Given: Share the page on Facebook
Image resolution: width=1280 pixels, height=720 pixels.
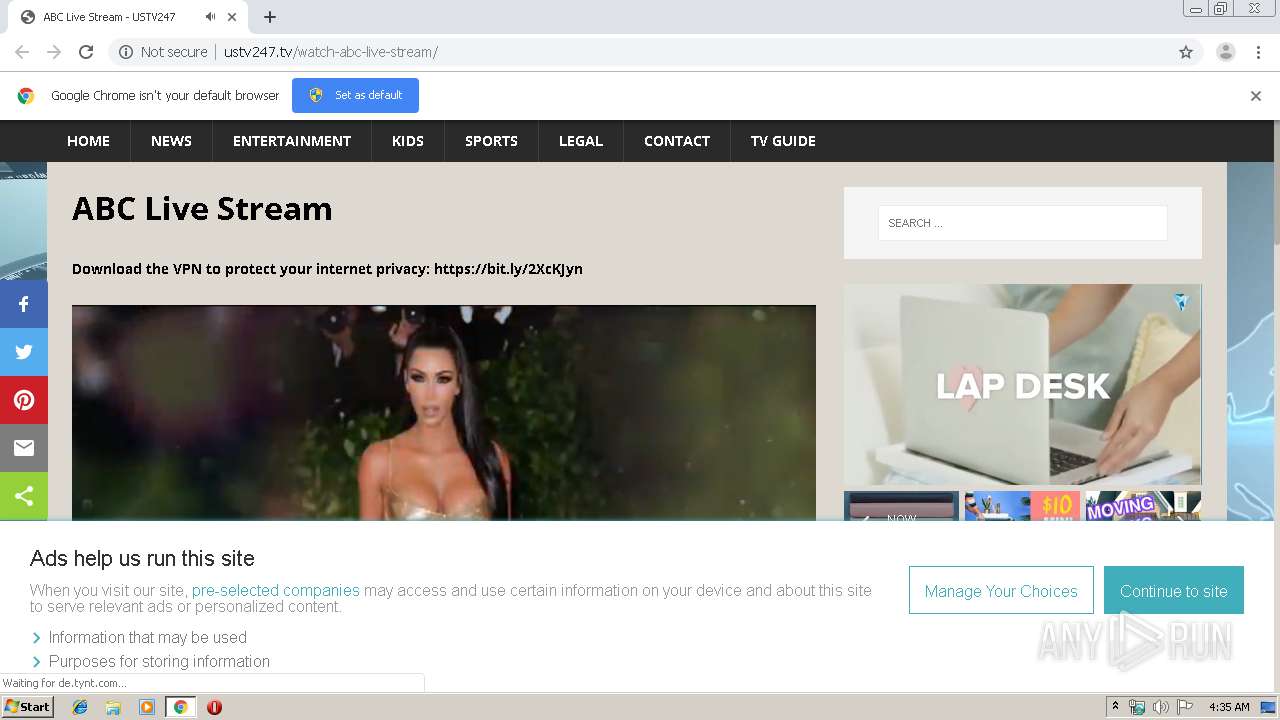Looking at the screenshot, I should click(x=24, y=304).
